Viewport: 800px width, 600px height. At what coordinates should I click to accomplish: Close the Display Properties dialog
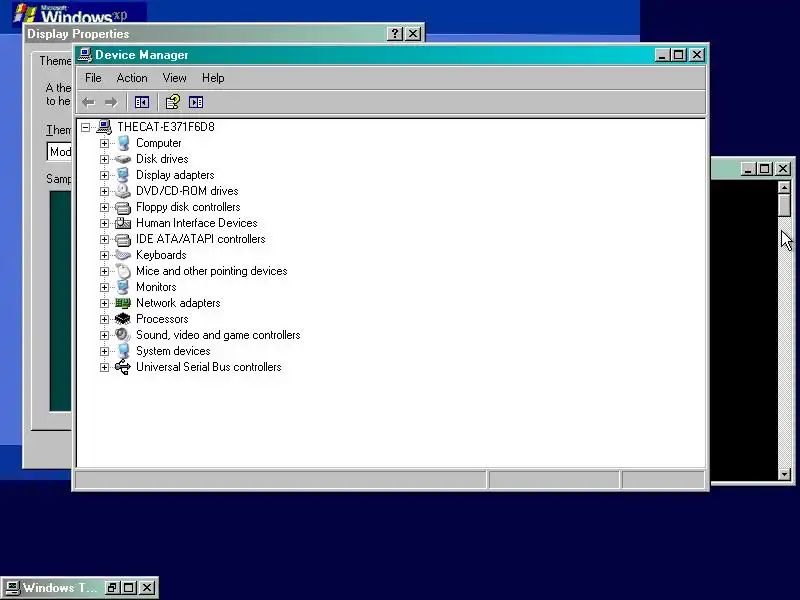(413, 34)
